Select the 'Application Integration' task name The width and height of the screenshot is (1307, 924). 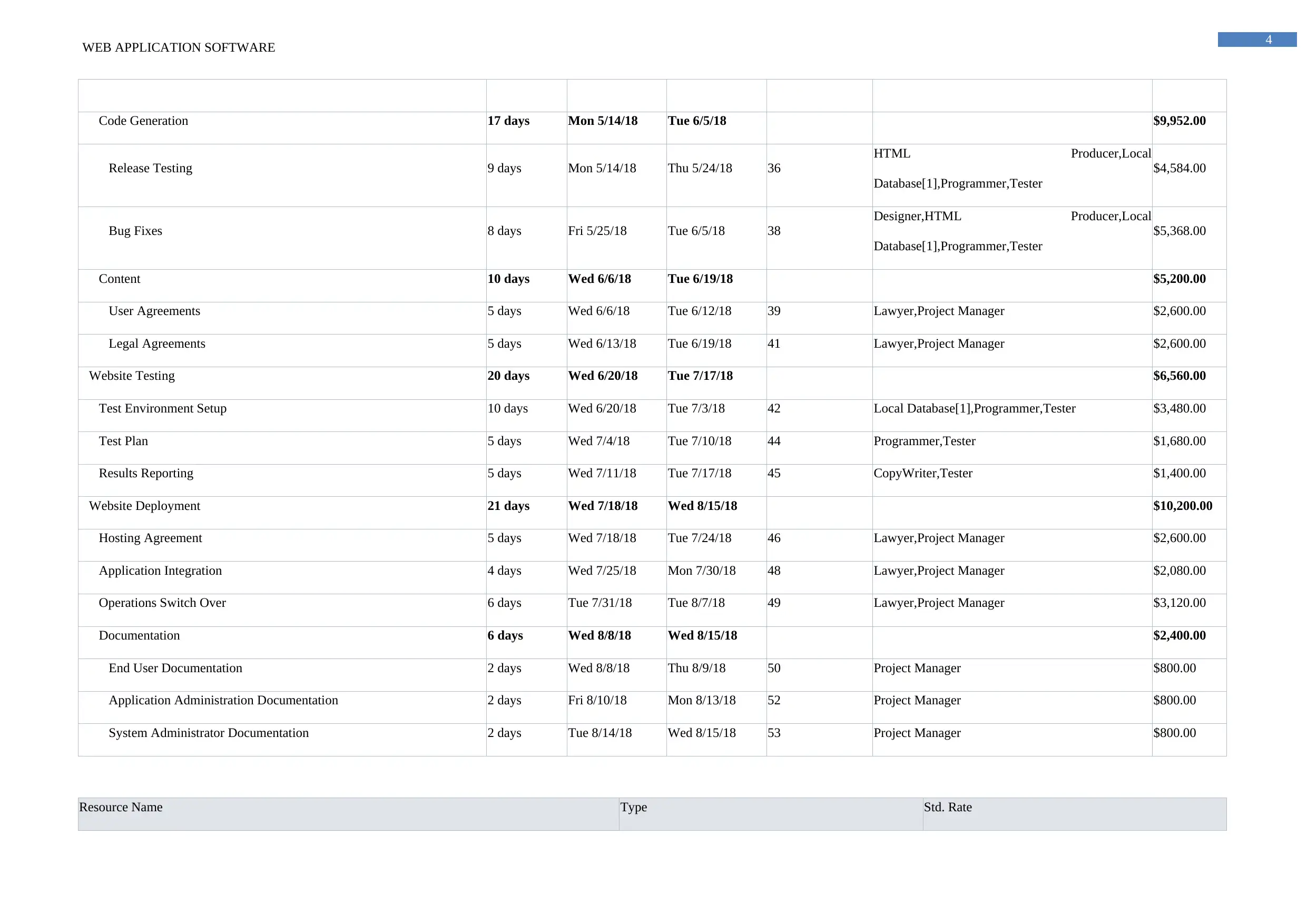161,571
